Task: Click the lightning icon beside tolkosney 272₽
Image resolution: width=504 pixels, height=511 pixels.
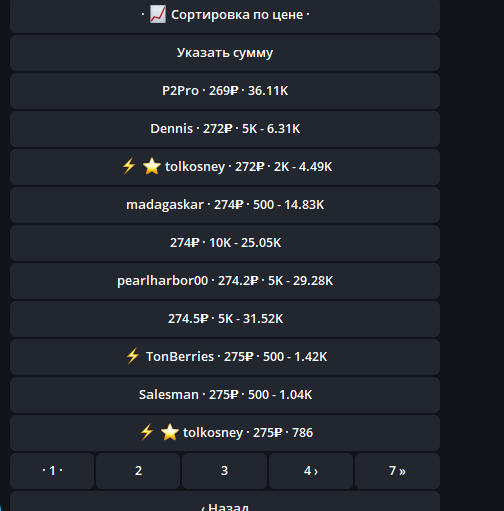Action: tap(129, 166)
